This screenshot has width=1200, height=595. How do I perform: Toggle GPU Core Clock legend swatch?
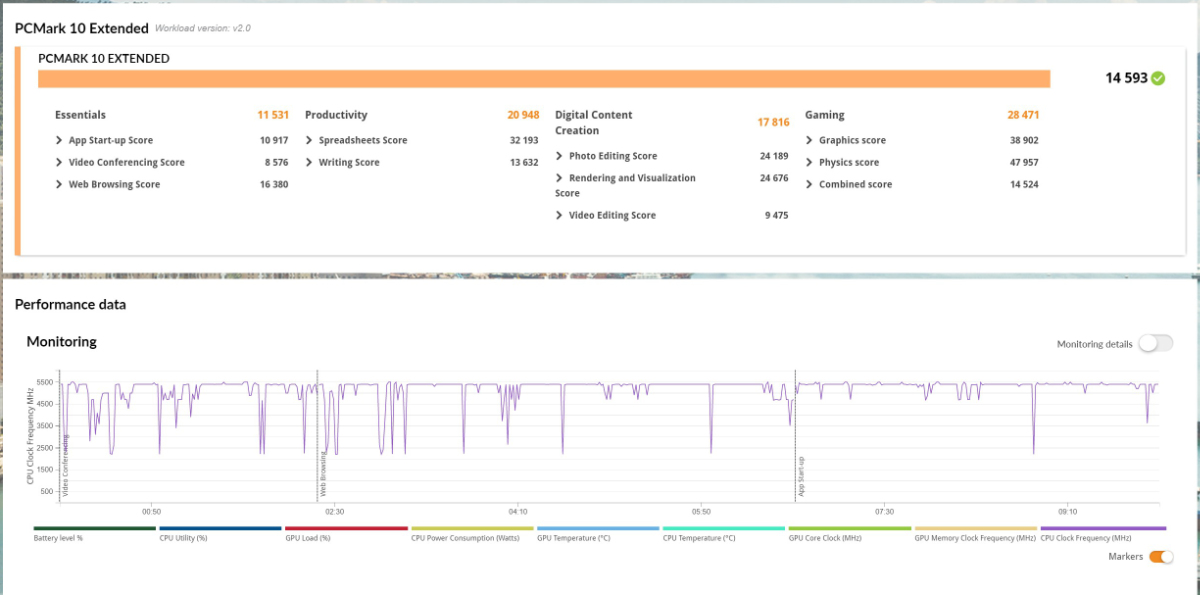tap(851, 528)
